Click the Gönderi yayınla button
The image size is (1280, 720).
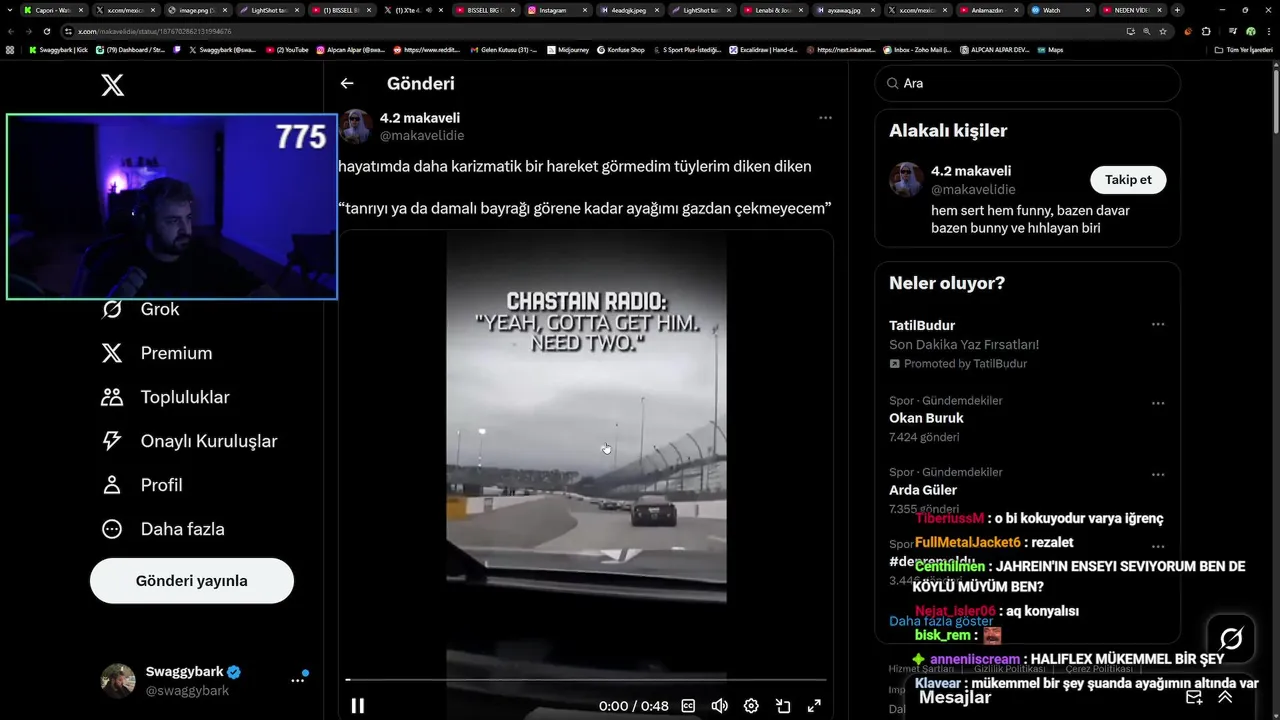click(x=192, y=581)
